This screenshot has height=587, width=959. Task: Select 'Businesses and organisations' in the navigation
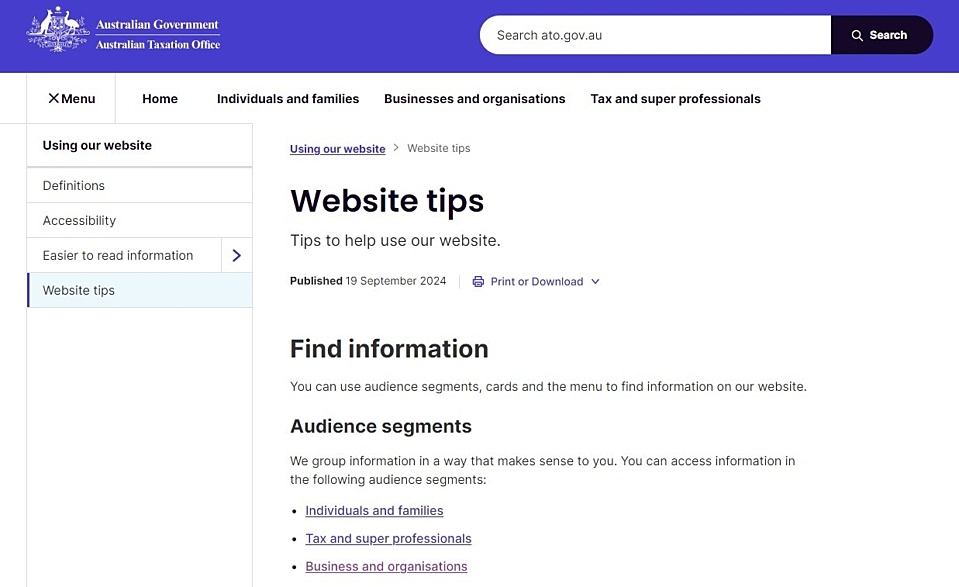pos(474,98)
